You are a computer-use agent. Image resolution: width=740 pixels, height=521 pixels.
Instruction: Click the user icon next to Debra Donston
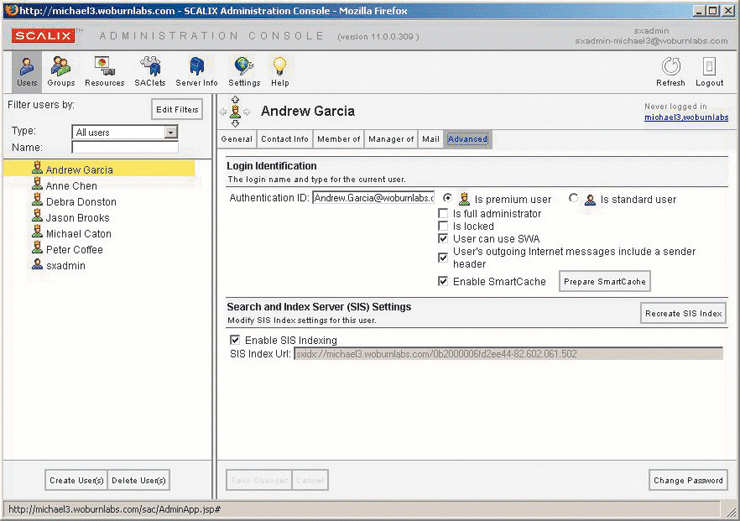pyautogui.click(x=37, y=201)
